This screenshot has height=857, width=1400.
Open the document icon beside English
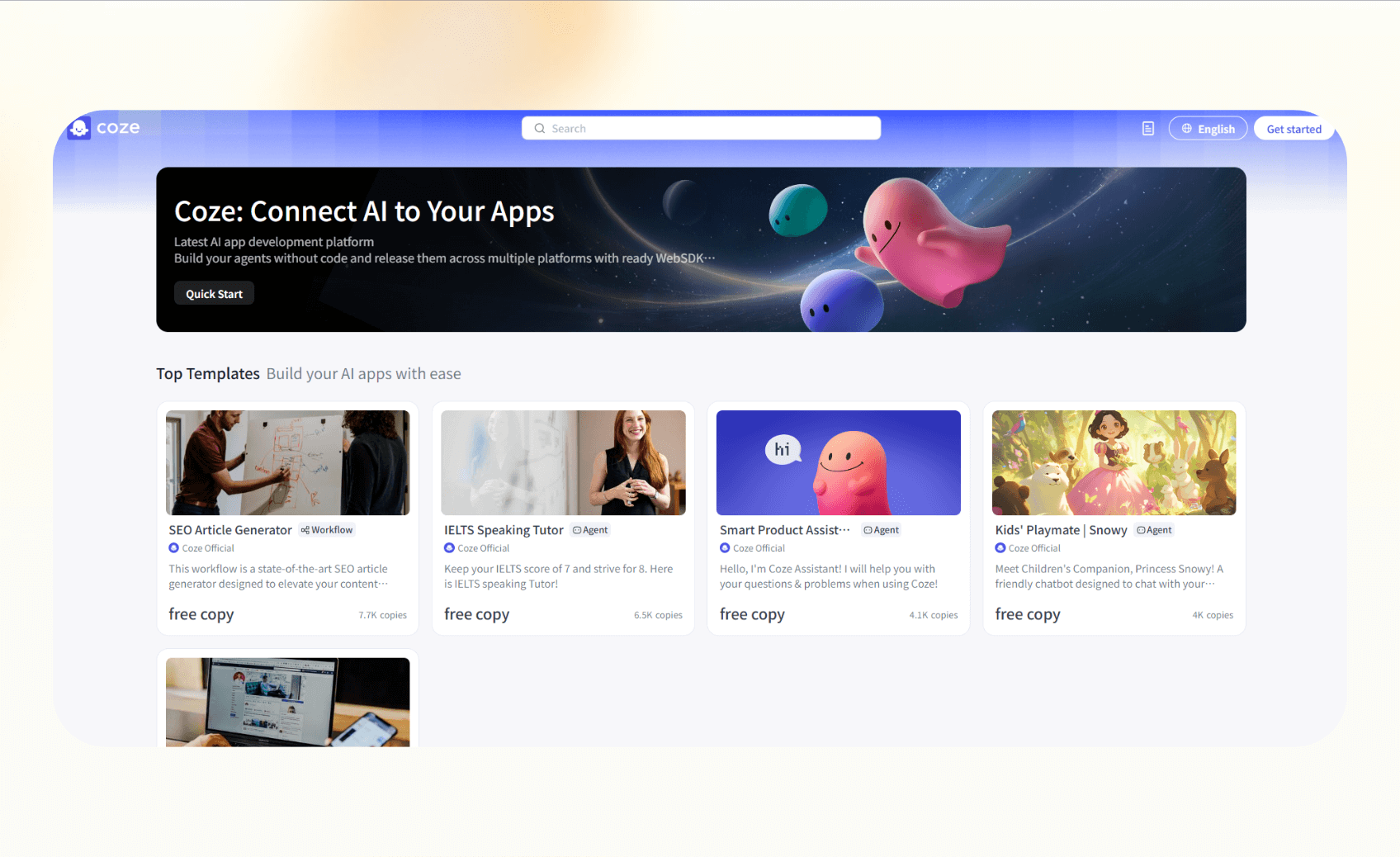[1147, 129]
